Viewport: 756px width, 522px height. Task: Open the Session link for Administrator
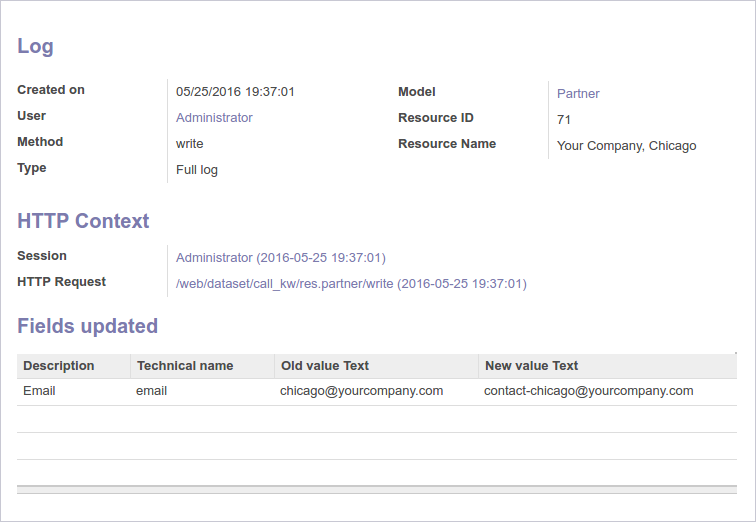(280, 258)
